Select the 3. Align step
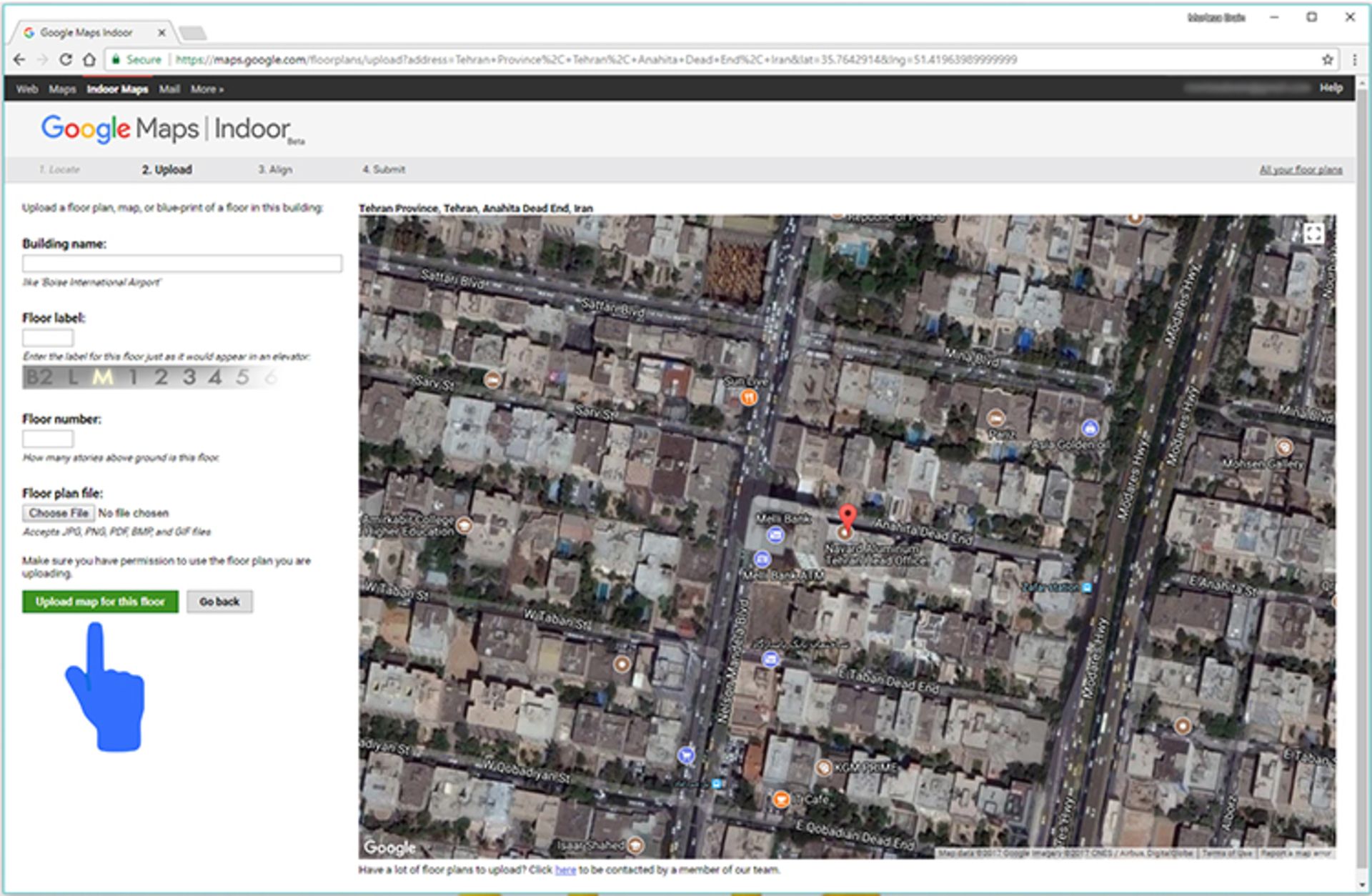Image resolution: width=1372 pixels, height=896 pixels. [x=275, y=169]
